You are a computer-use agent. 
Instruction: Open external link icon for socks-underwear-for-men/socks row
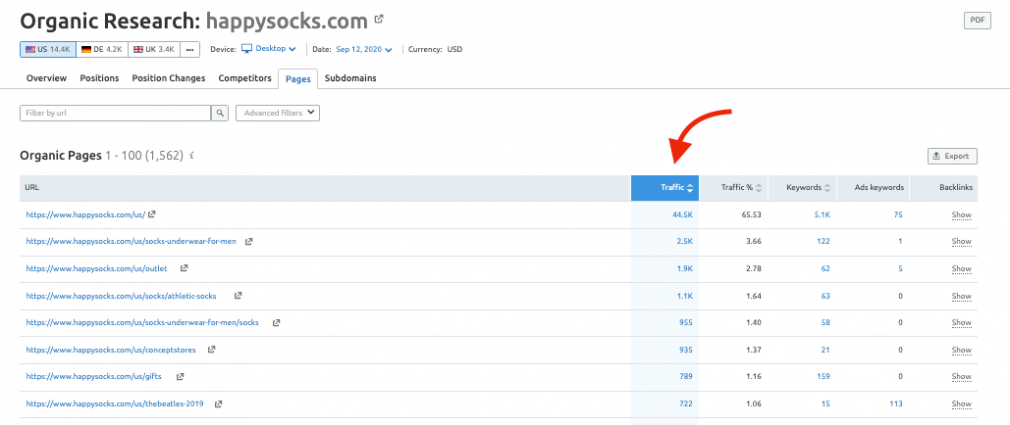point(276,323)
